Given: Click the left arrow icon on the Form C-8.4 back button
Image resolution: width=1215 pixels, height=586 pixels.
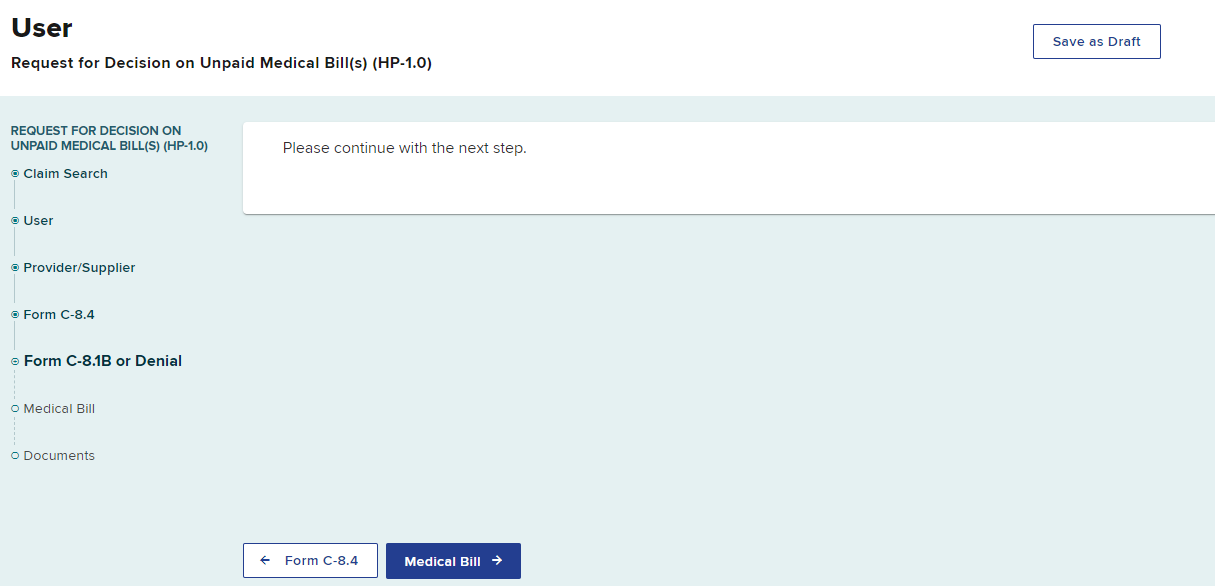Looking at the screenshot, I should click(x=265, y=561).
